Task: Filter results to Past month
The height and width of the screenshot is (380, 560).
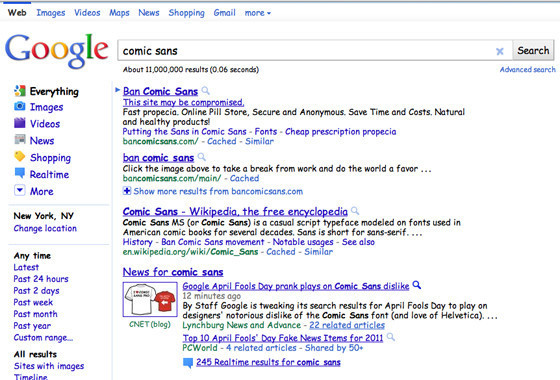Action: click(x=35, y=314)
